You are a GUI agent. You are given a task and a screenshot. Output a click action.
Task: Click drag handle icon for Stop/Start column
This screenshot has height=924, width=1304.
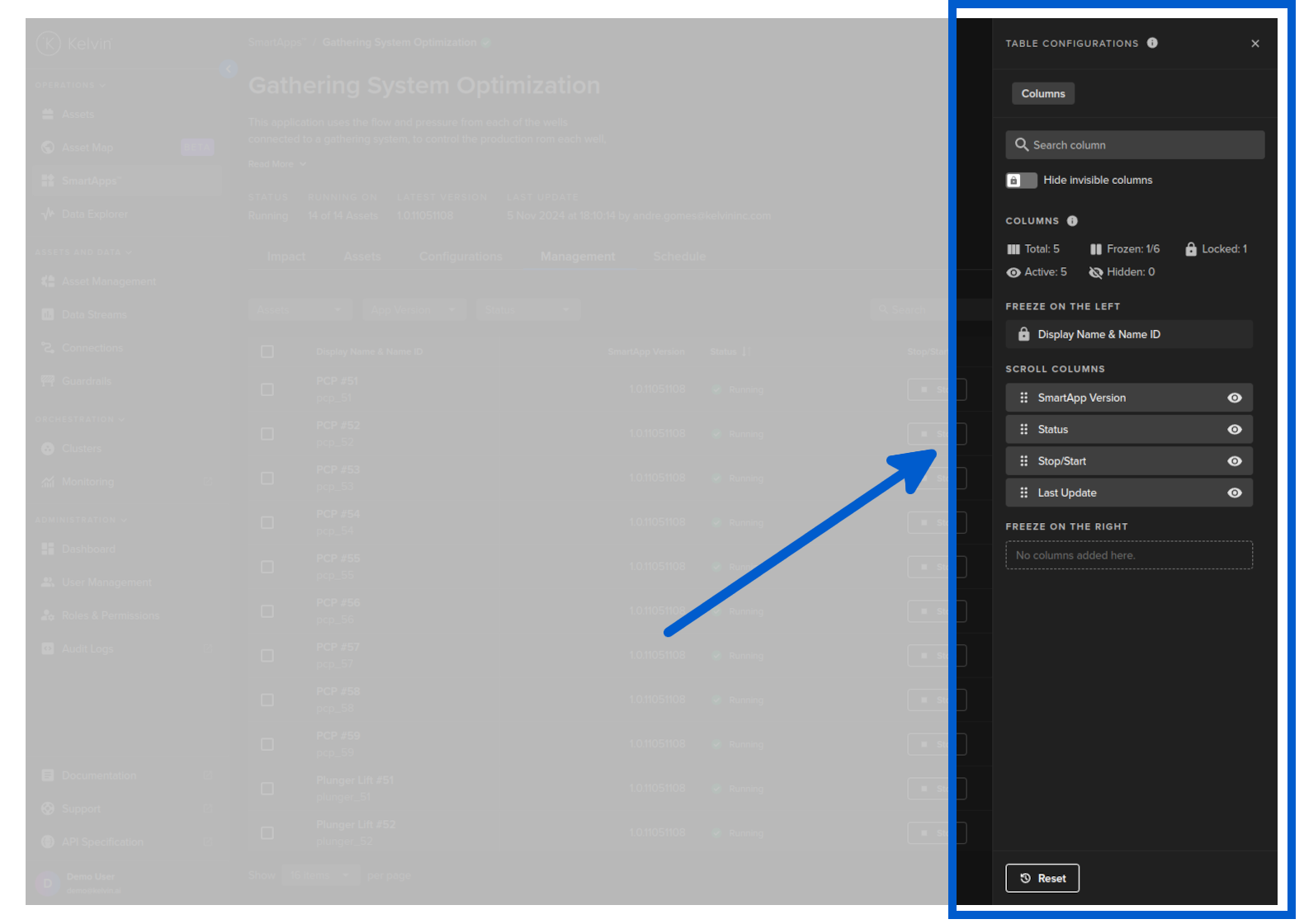pos(1023,461)
